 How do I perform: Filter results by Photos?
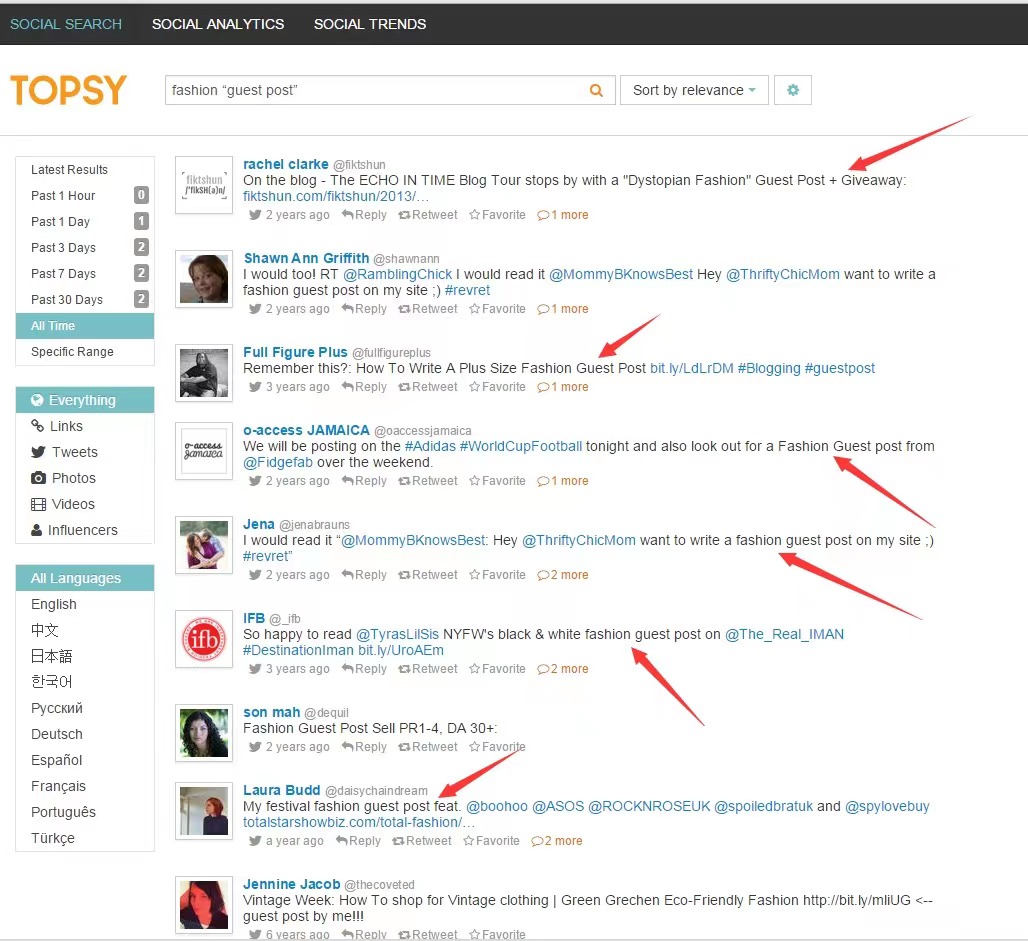85,478
